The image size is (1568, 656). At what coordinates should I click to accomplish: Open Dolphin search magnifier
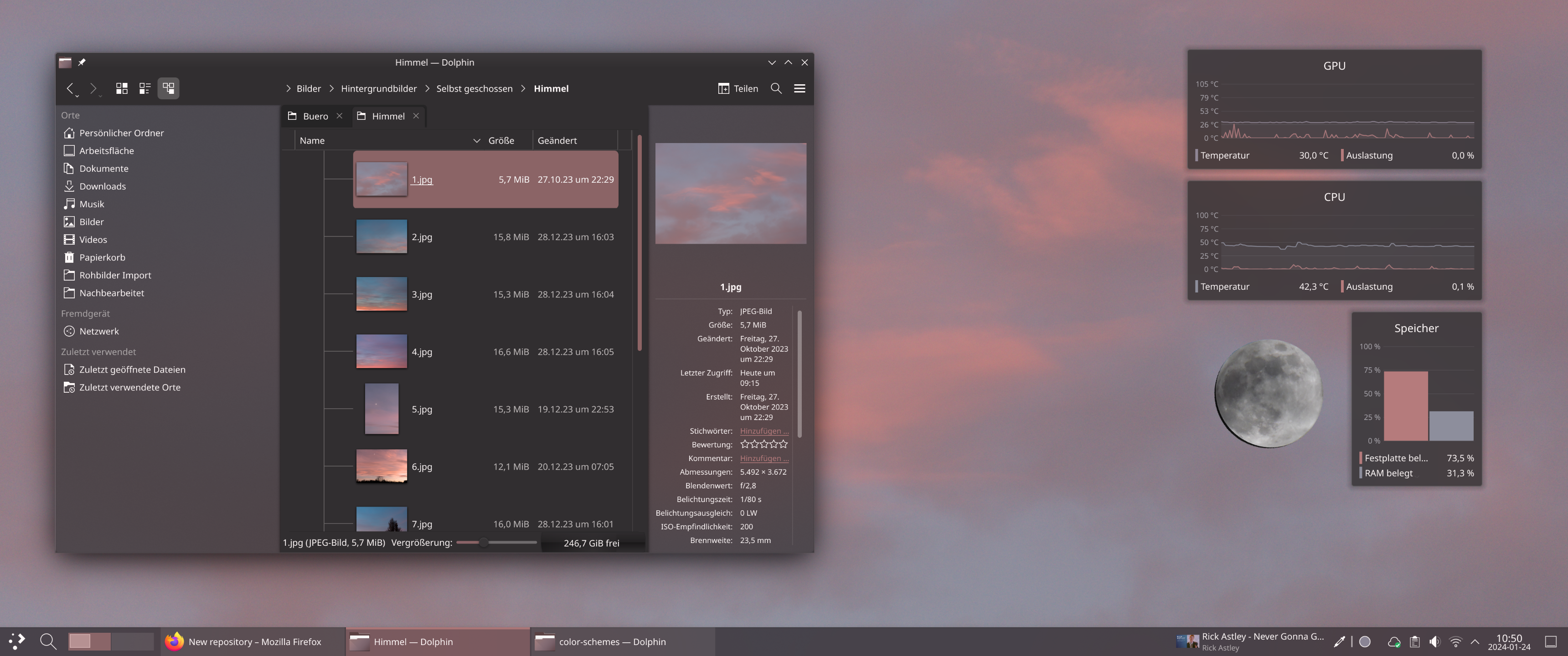(x=776, y=88)
